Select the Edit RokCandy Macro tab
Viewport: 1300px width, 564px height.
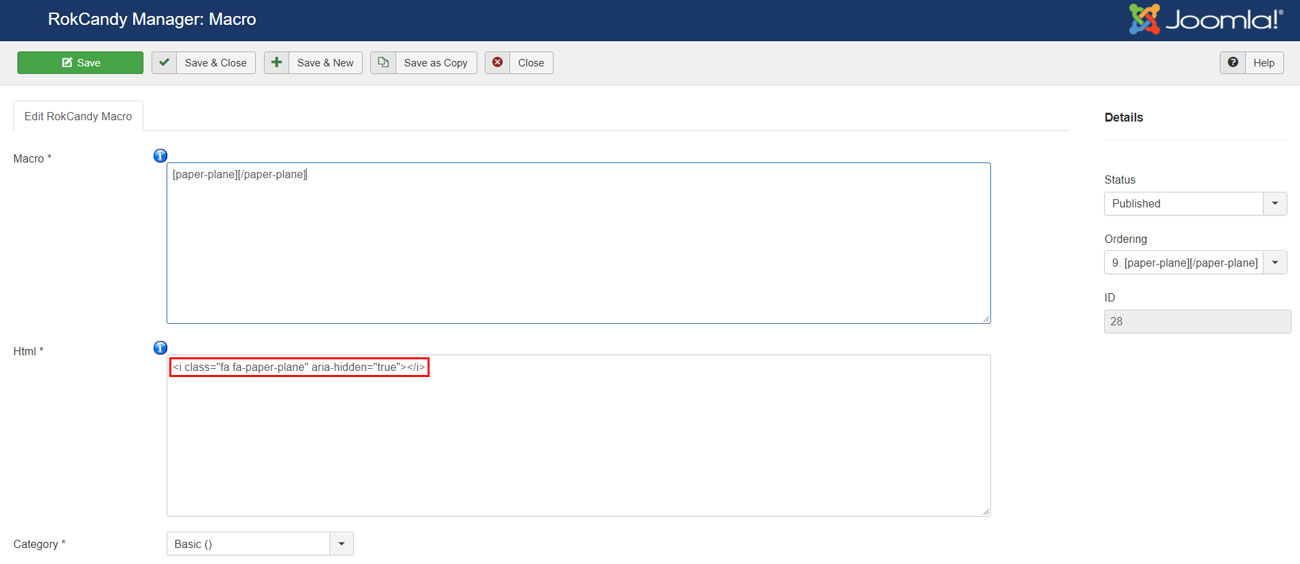pyautogui.click(x=78, y=116)
